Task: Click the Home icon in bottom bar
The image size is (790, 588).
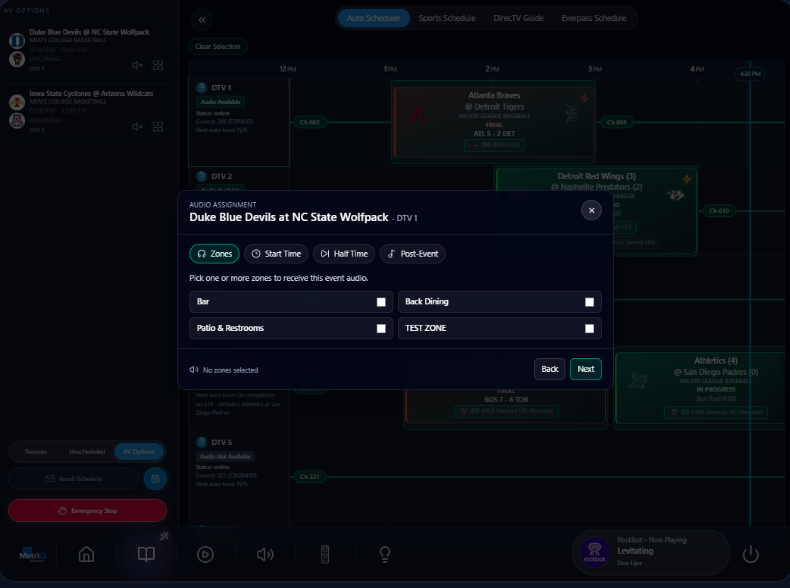Action: 87,554
